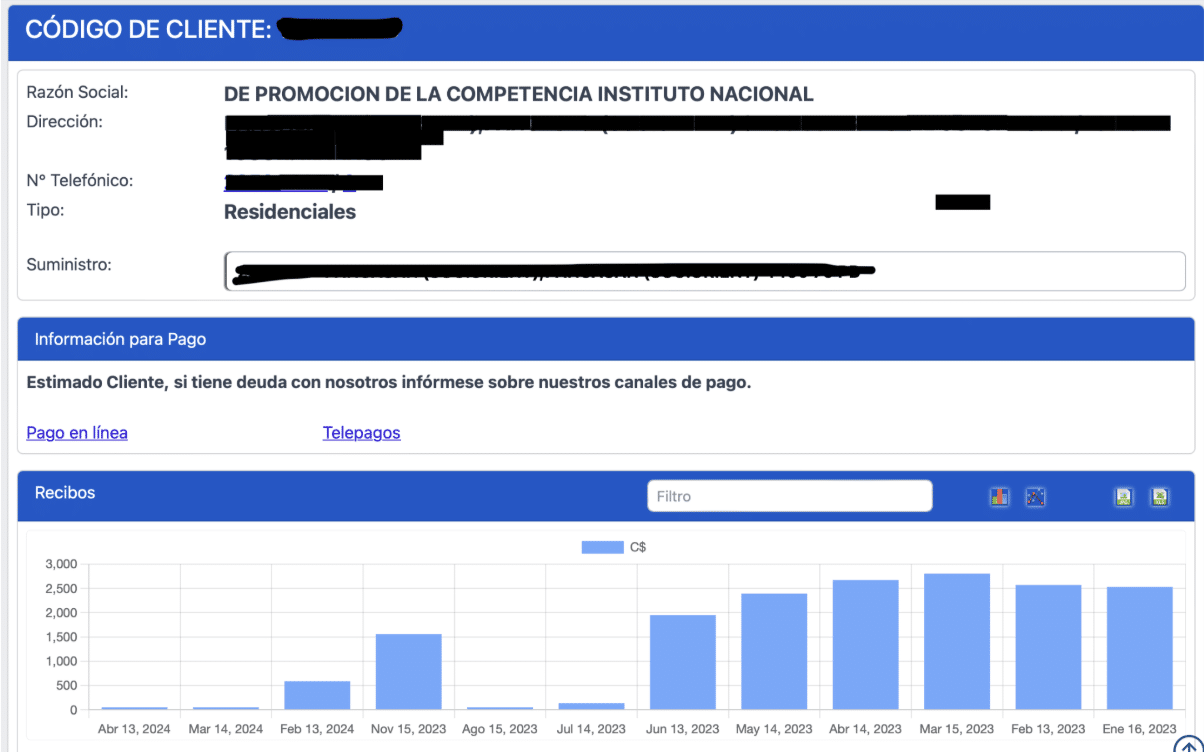Export receipts chart as PNG image
Image resolution: width=1204 pixels, height=752 pixels.
[1123, 496]
